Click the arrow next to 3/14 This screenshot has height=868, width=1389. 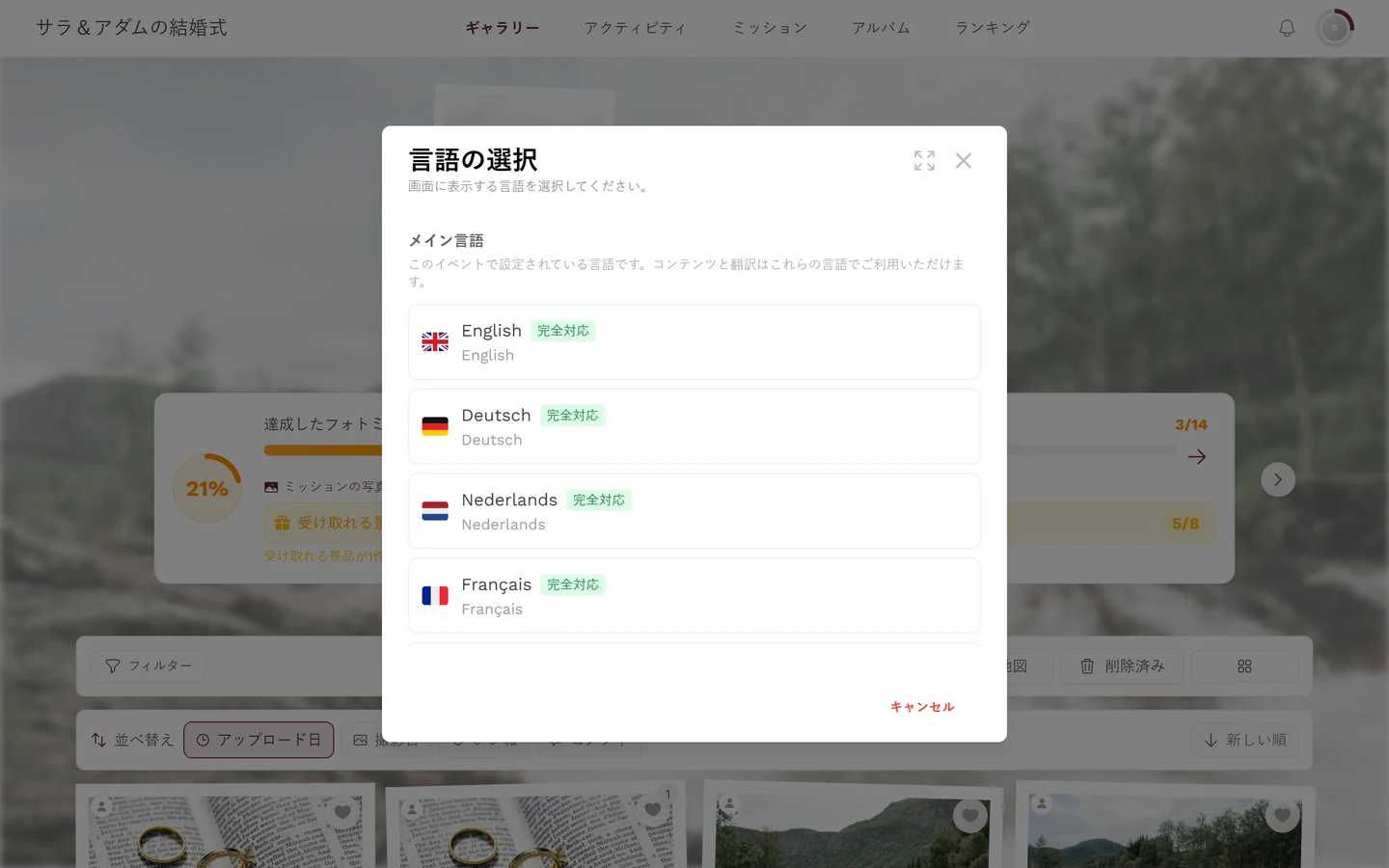[1197, 457]
